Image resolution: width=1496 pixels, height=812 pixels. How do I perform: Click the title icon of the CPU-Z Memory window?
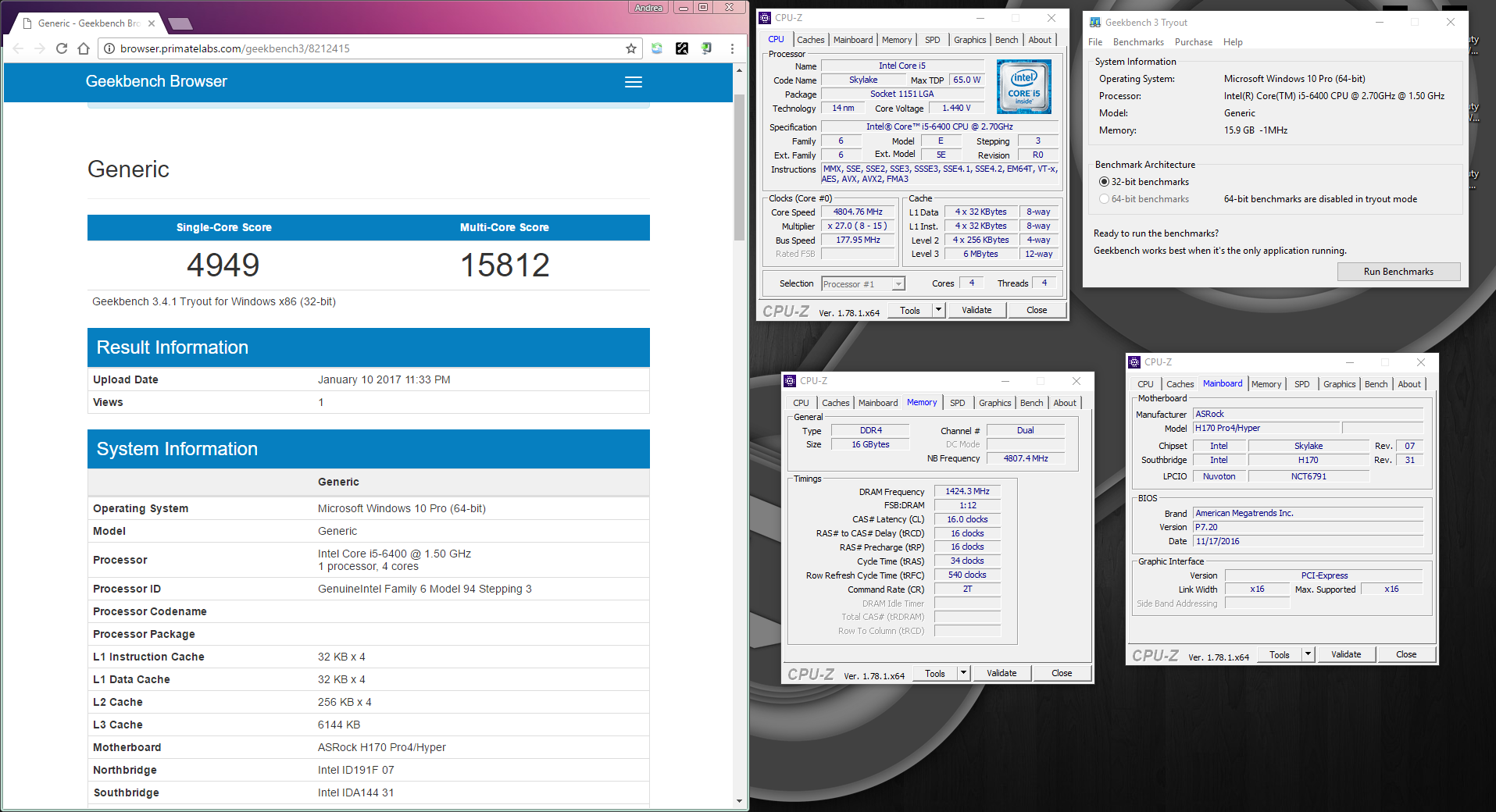tap(791, 381)
